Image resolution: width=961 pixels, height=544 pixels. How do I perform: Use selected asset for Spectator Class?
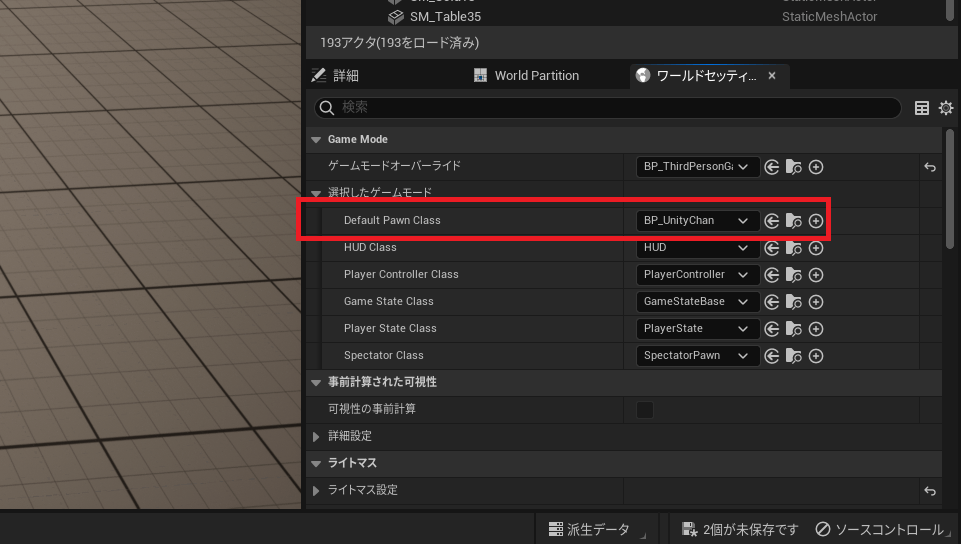(x=772, y=355)
